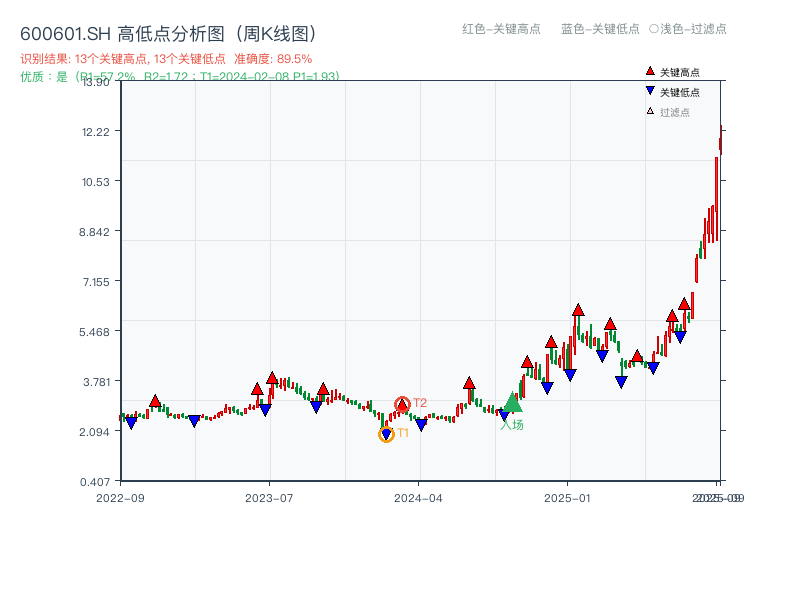Click the 7.155 price axis label
Screen dimensions: 800x600
pyautogui.click(x=96, y=282)
